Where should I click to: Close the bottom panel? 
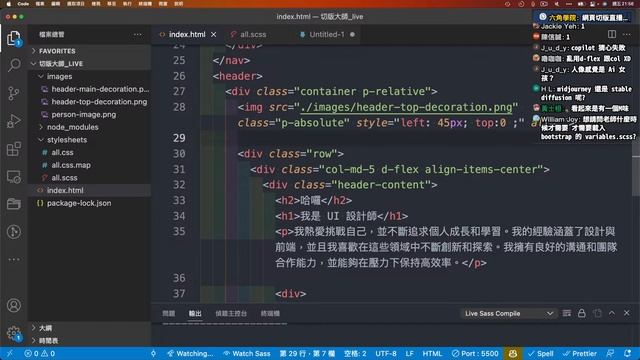pyautogui.click(x=627, y=313)
